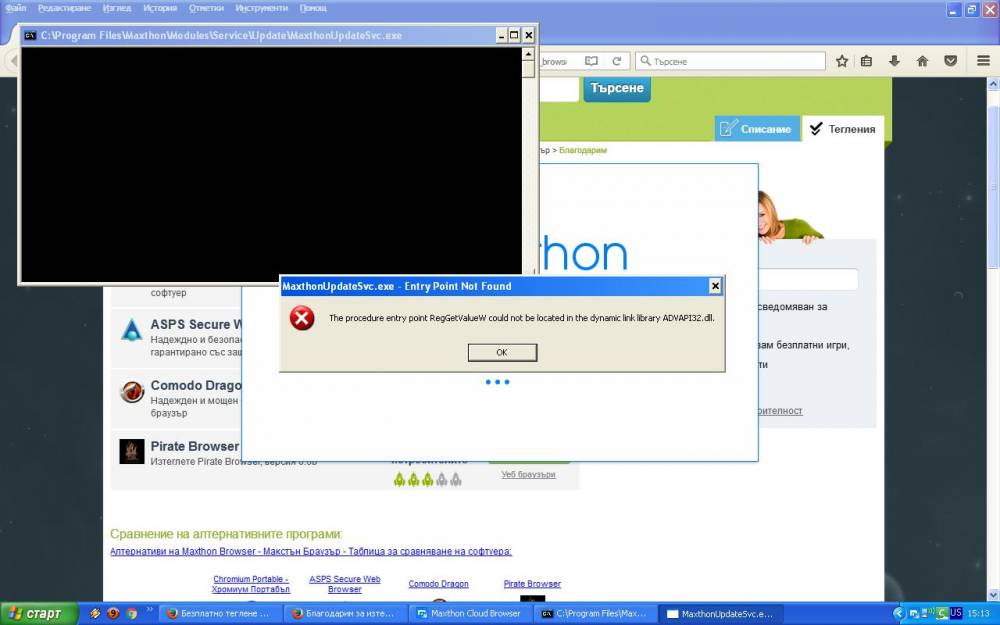Open the 'Pirate Browser' list title

pos(195,446)
